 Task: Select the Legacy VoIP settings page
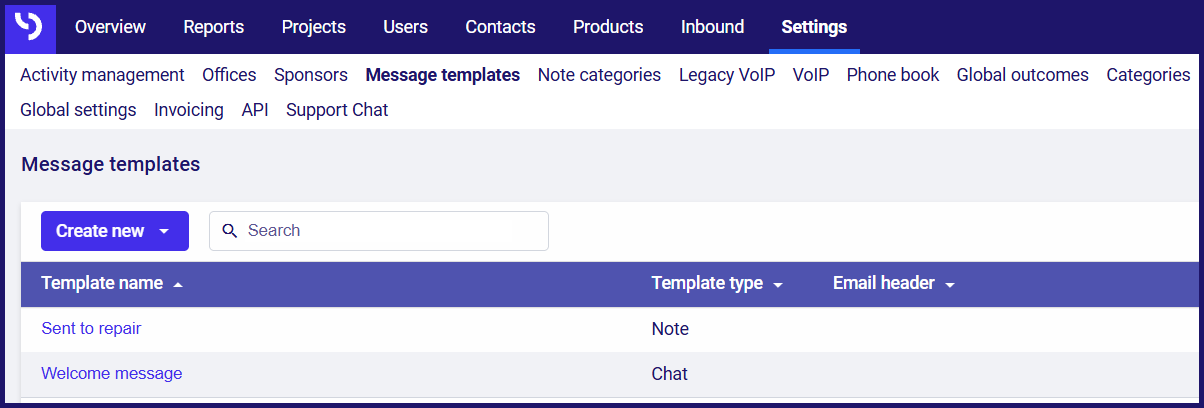click(x=727, y=75)
